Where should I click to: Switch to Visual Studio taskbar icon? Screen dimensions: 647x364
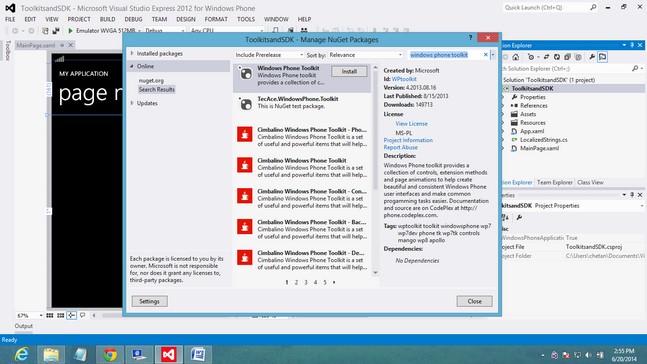pos(169,355)
